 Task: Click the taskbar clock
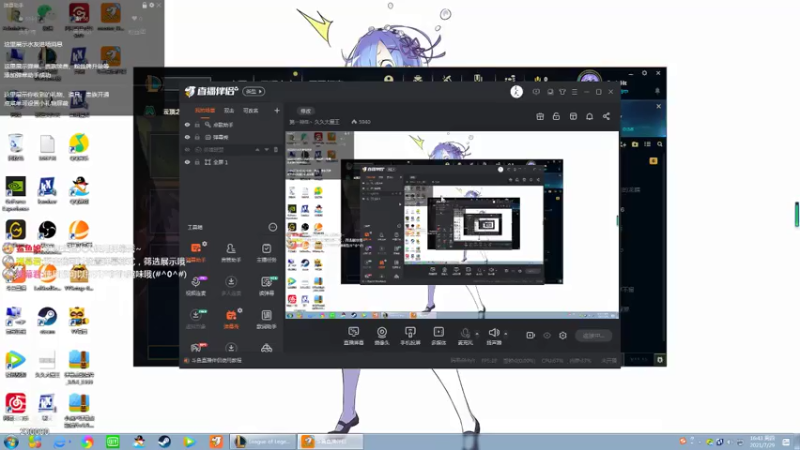pos(762,442)
